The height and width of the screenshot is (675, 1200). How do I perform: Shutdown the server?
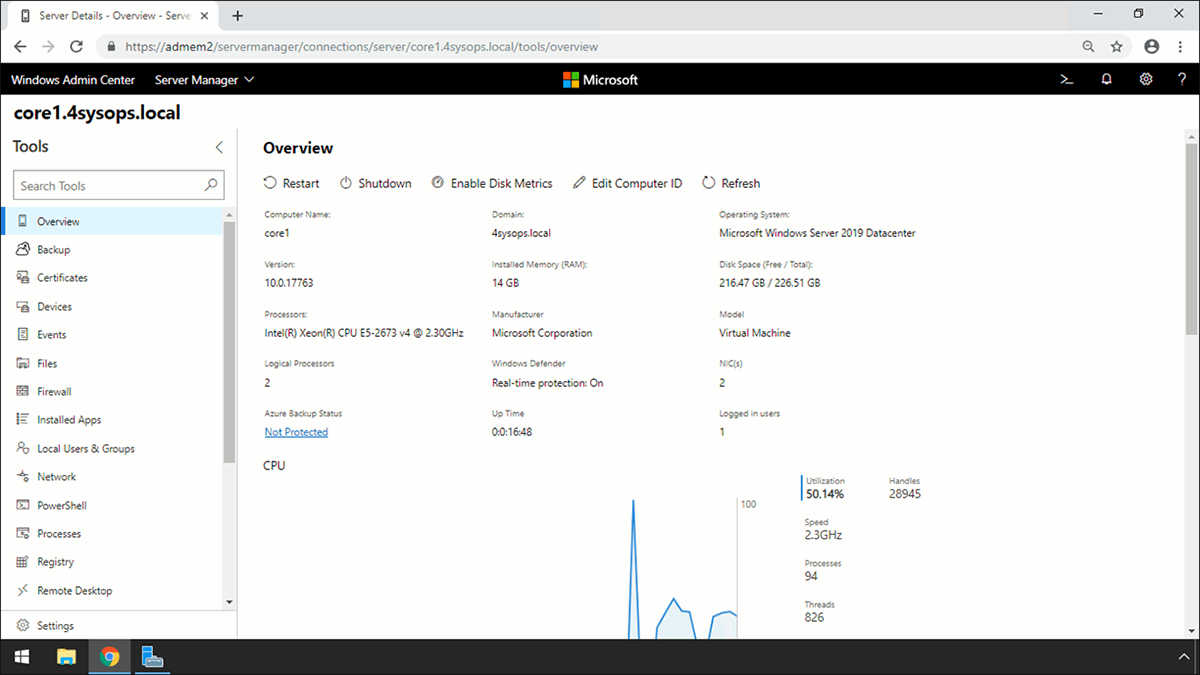375,183
